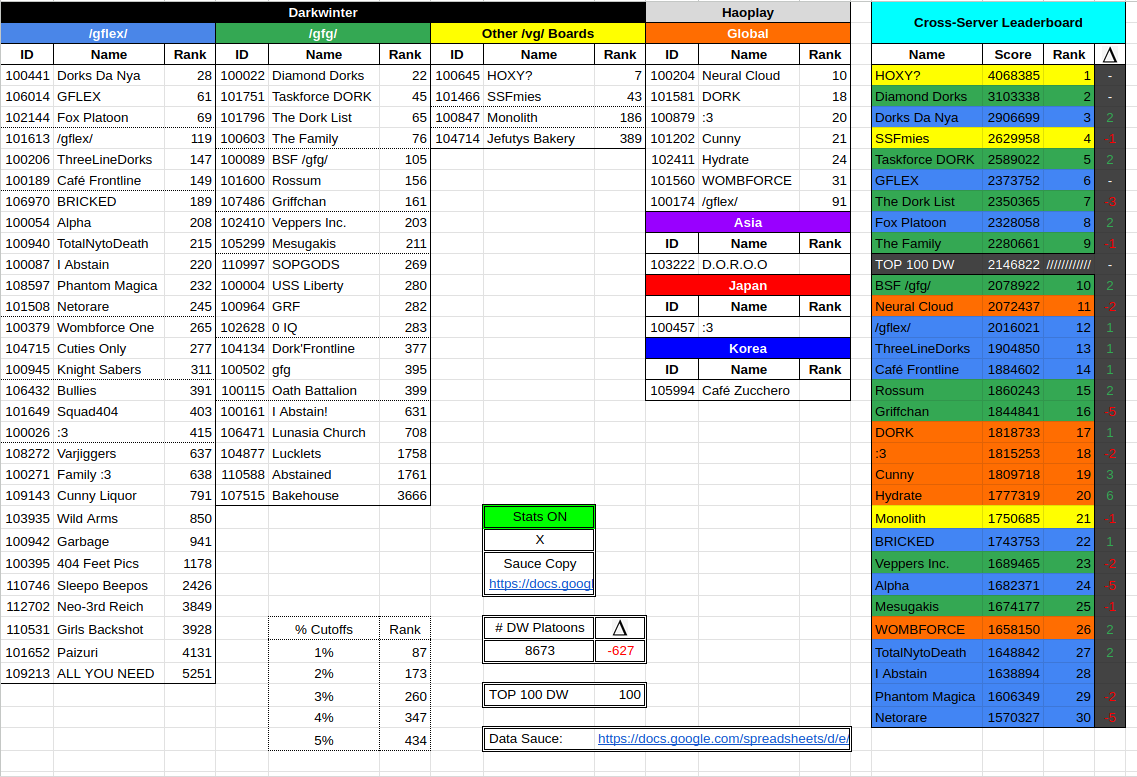This screenshot has width=1137, height=777.
Task: Click the Girls Backshot name cell
Action: 109,629
